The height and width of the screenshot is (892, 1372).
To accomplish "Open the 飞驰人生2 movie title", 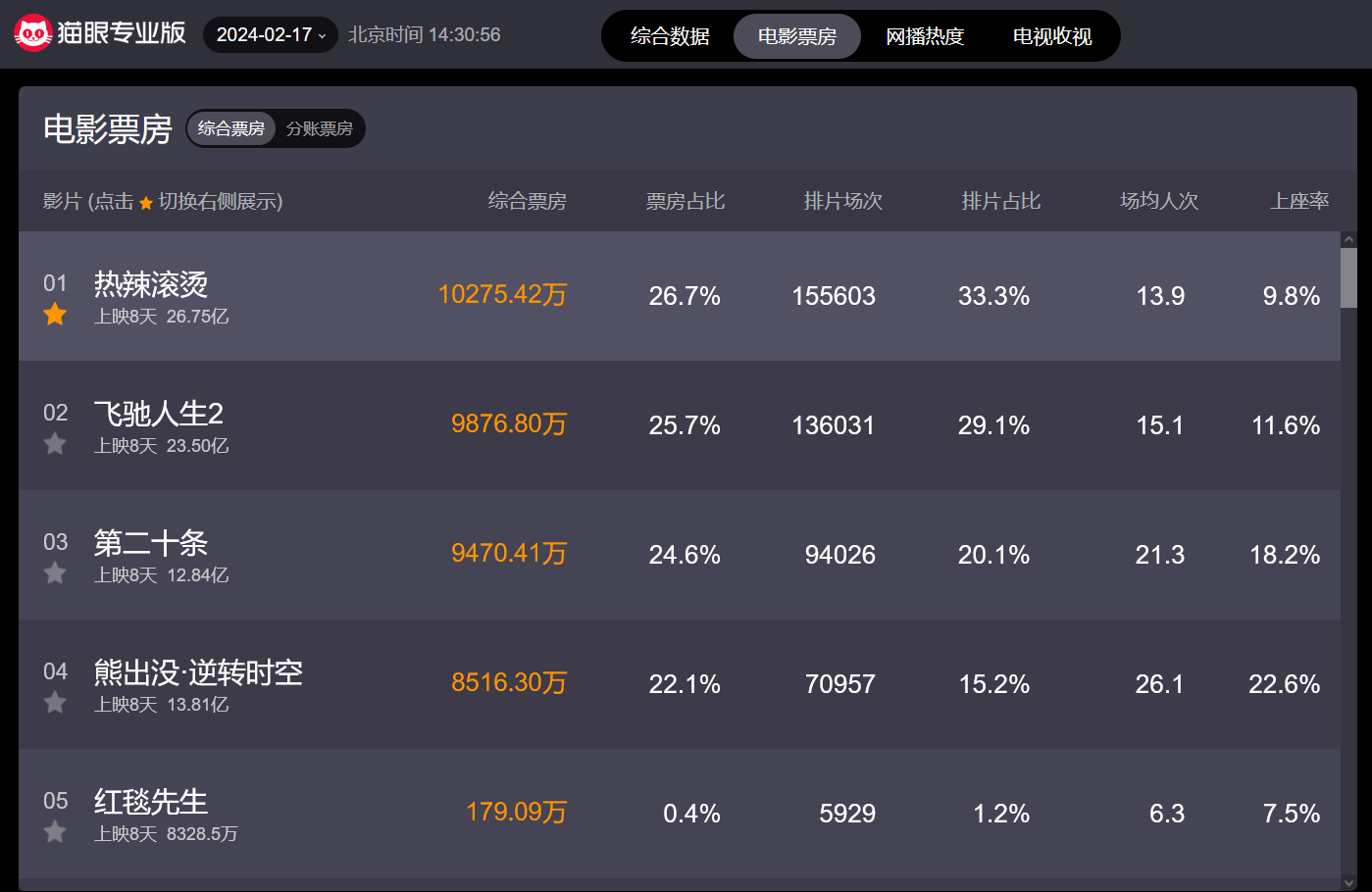I will (159, 414).
